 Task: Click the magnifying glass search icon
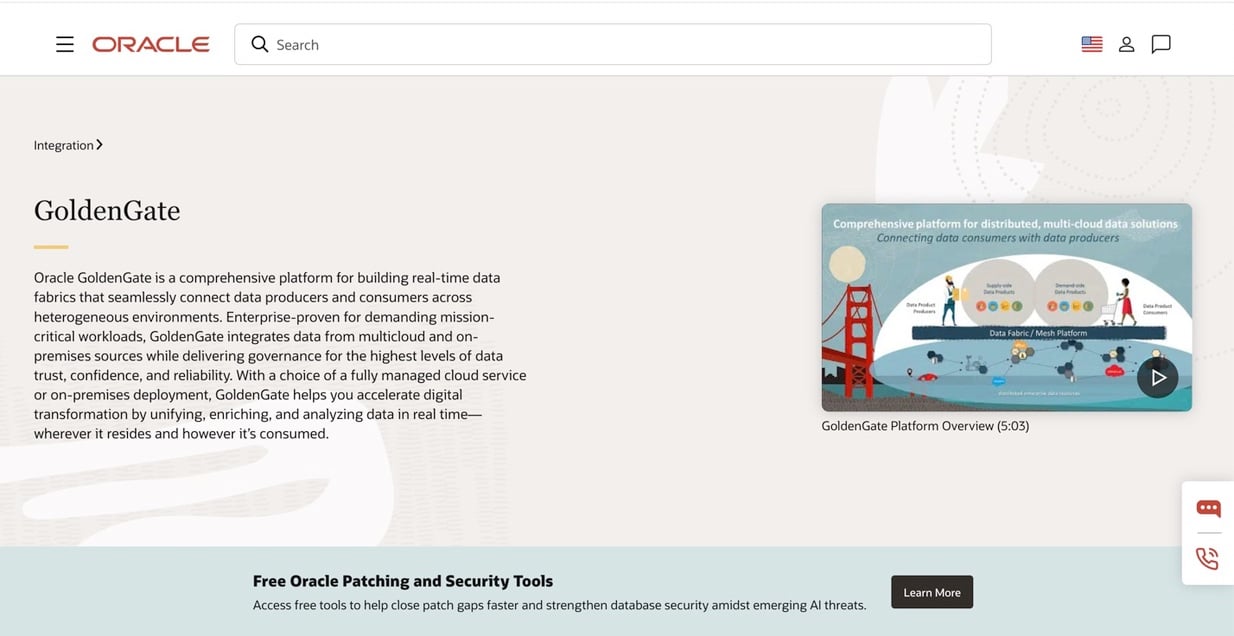(x=259, y=44)
